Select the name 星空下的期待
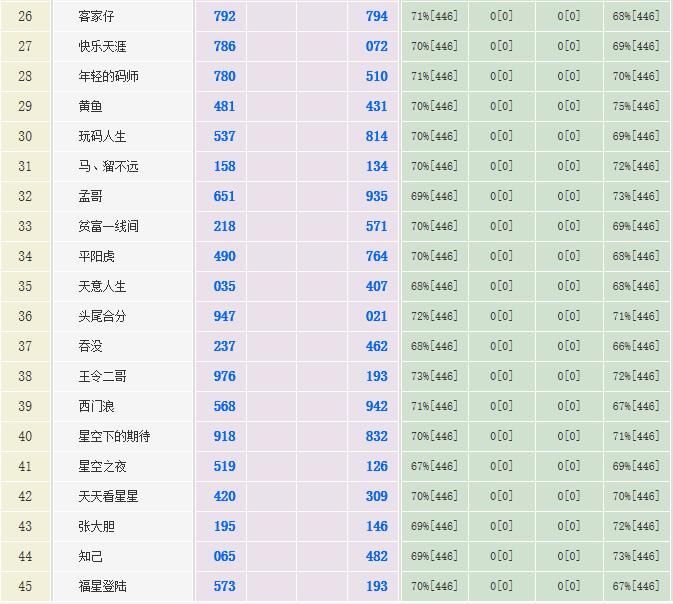 tap(114, 437)
